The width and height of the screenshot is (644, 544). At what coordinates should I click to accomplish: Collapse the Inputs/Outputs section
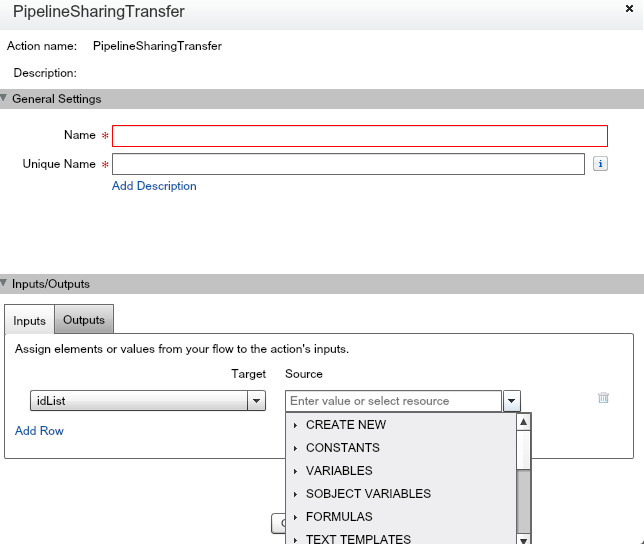[x=5, y=284]
